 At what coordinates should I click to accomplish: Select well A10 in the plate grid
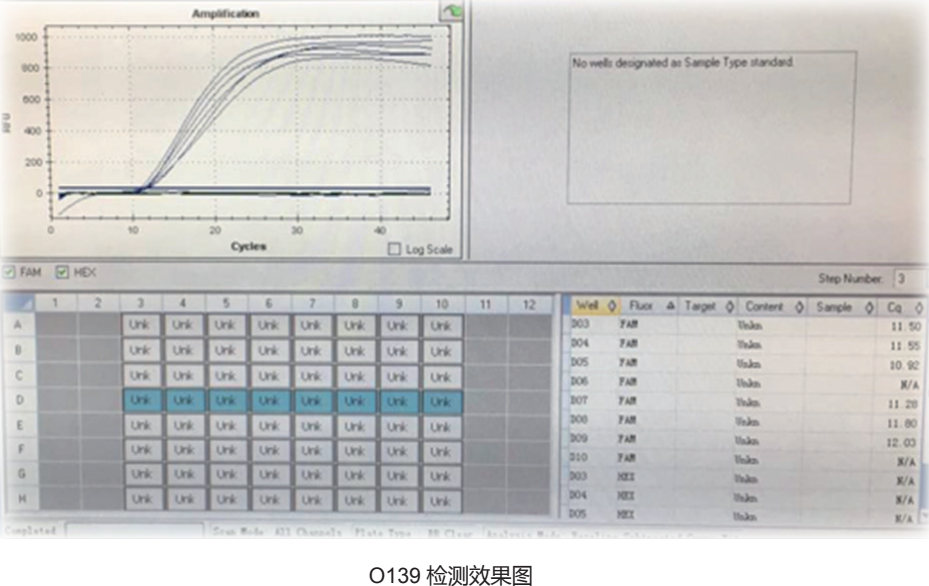(442, 325)
